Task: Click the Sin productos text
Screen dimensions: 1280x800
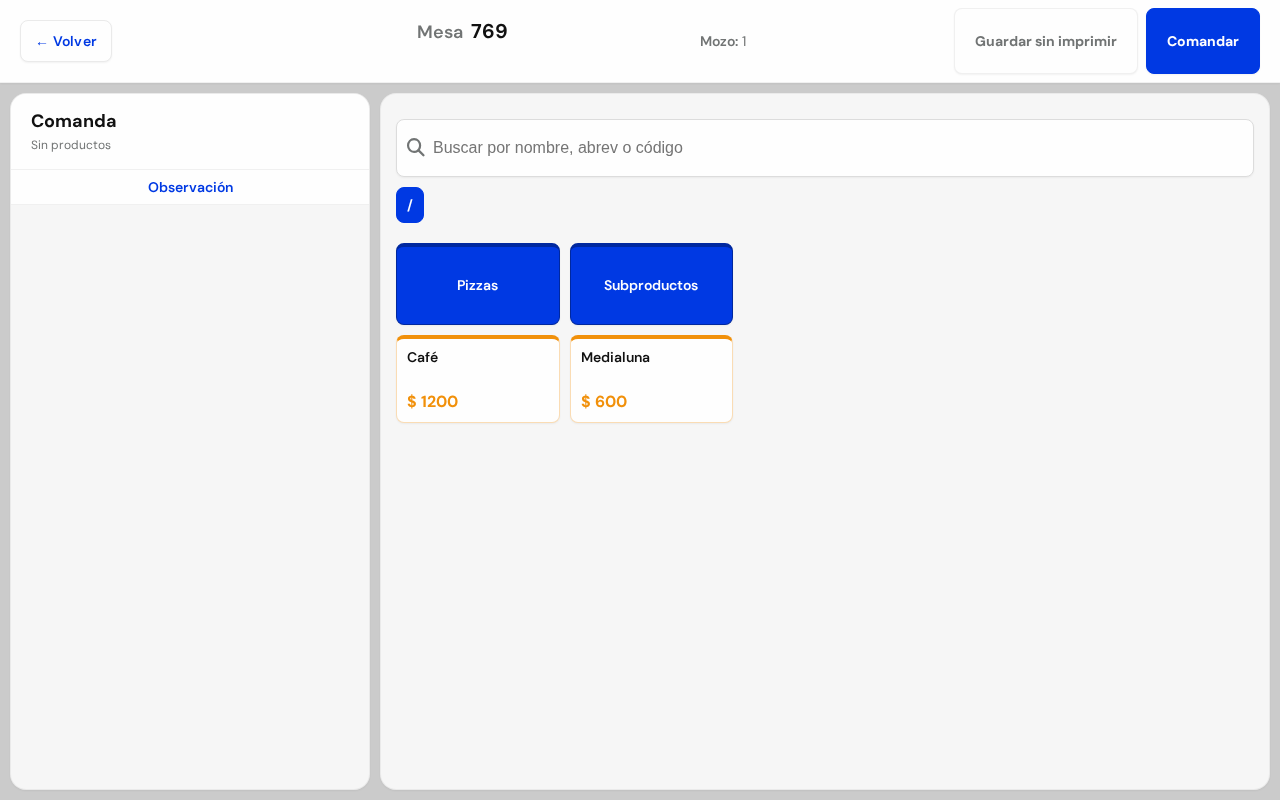Action: pyautogui.click(x=71, y=145)
